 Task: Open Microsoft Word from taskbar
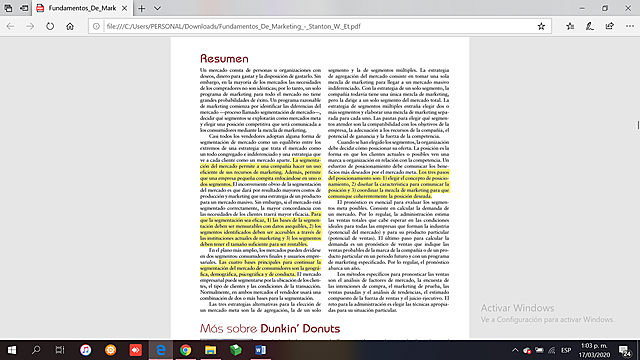tap(260, 350)
